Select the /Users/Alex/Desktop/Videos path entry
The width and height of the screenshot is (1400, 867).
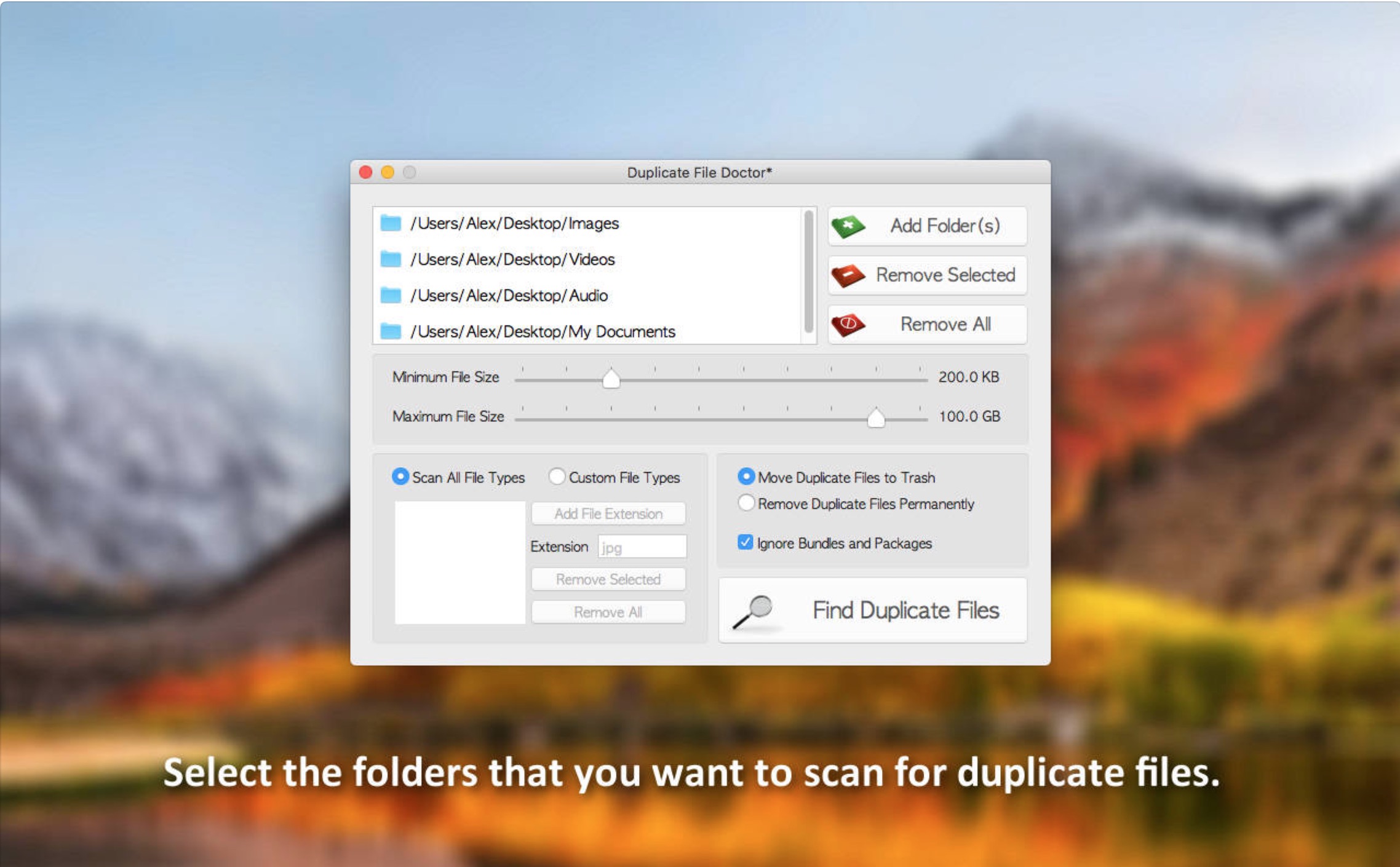click(512, 259)
